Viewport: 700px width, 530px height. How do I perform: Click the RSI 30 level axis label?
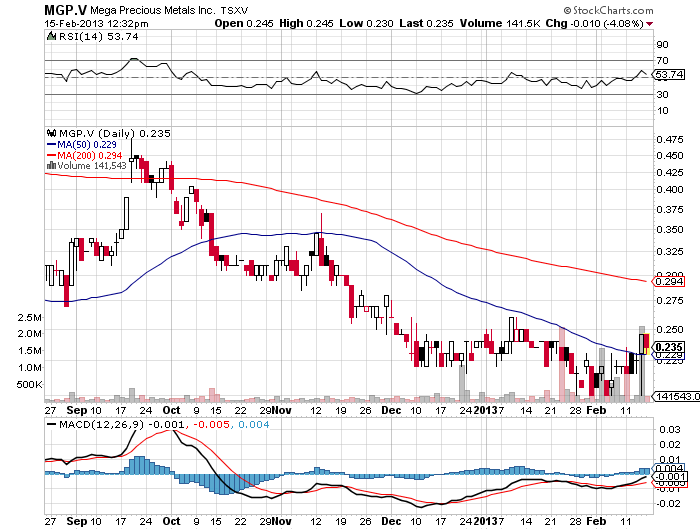tap(662, 94)
